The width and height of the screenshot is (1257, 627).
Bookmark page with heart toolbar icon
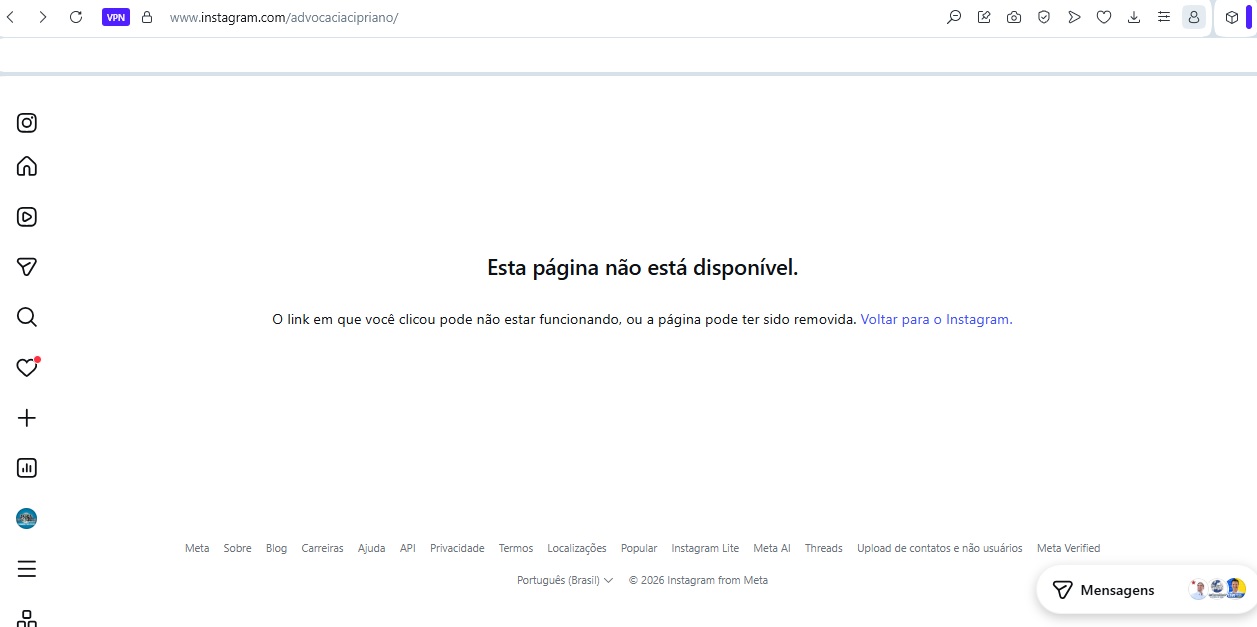coord(1104,17)
